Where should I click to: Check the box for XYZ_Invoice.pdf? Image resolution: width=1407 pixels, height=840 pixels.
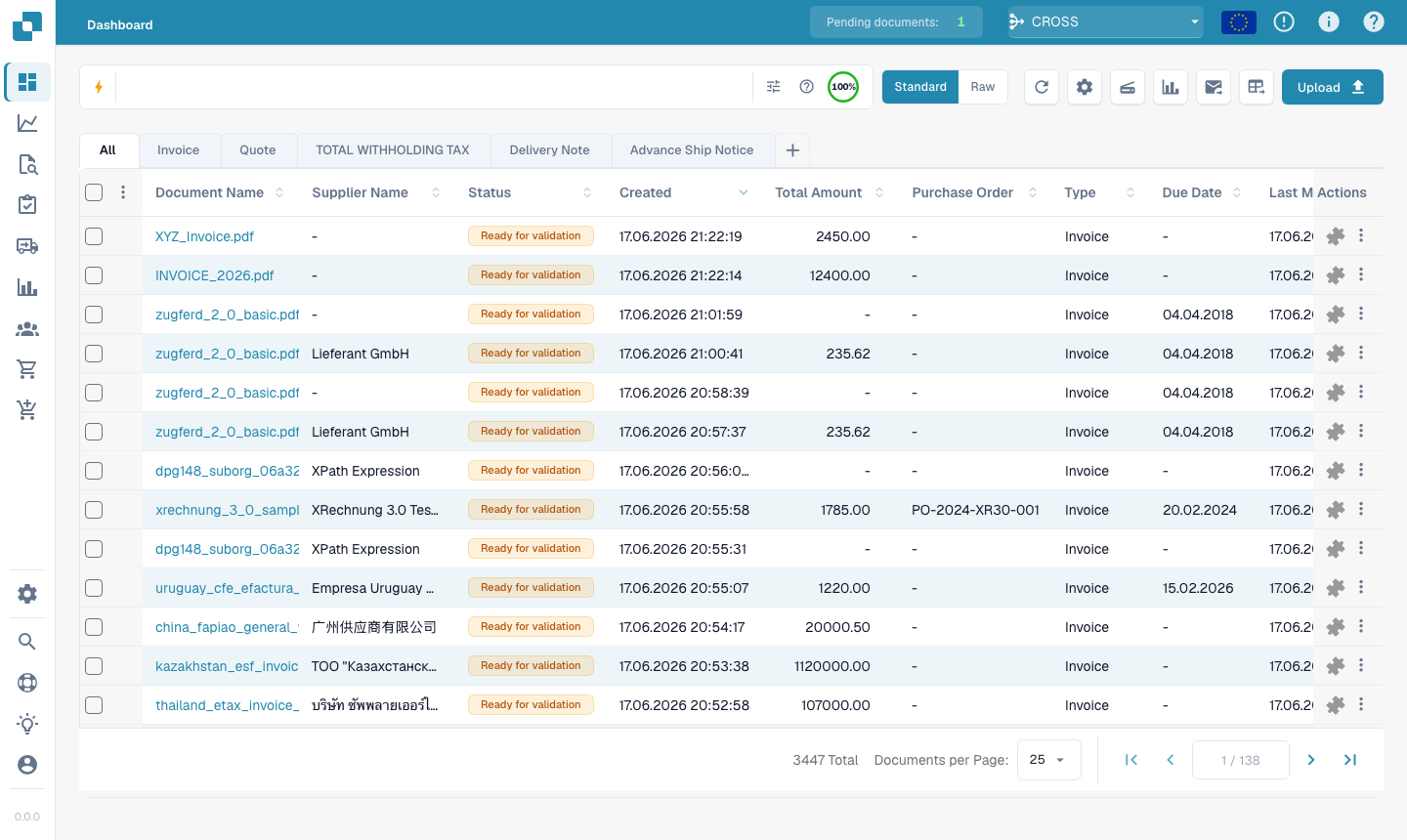94,236
